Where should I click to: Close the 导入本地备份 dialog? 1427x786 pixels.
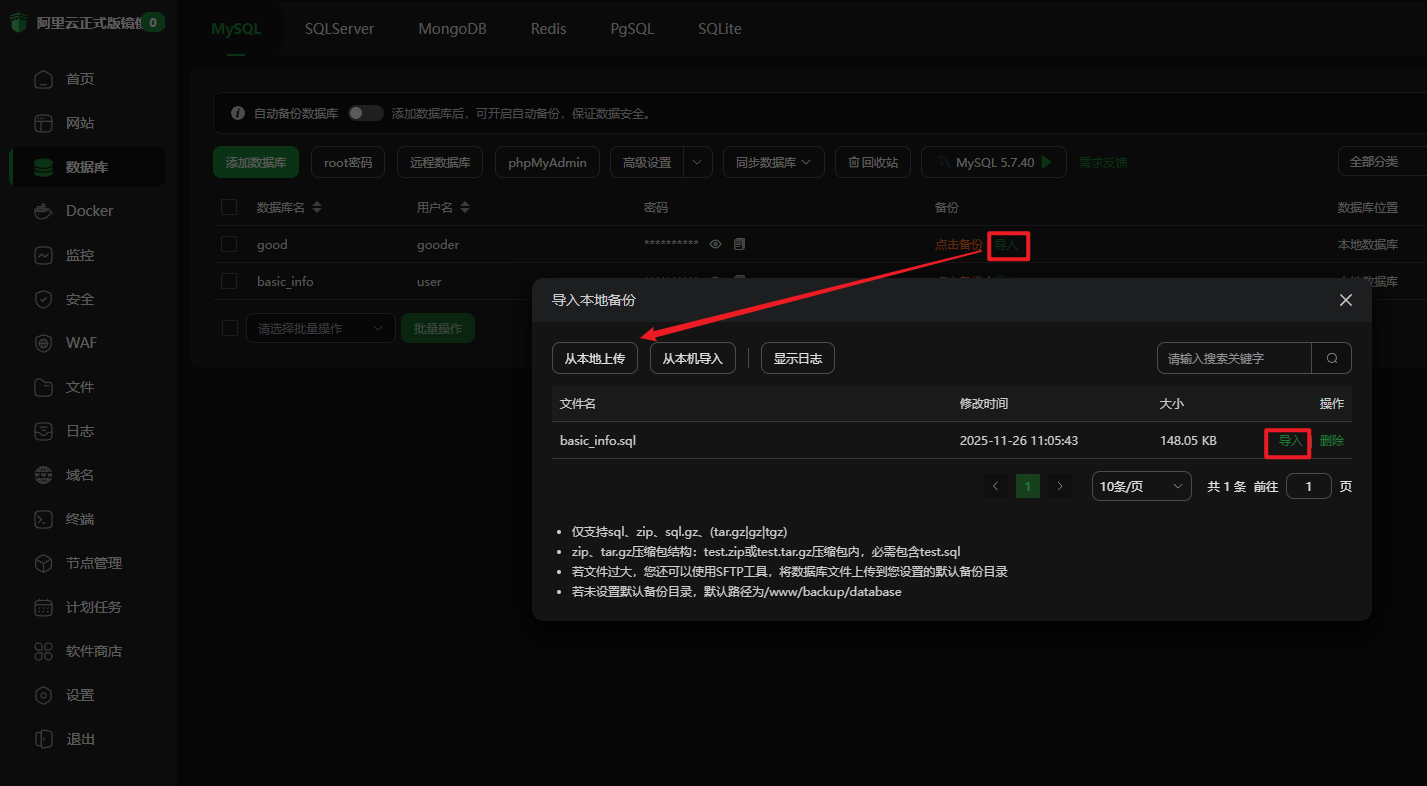pos(1345,300)
